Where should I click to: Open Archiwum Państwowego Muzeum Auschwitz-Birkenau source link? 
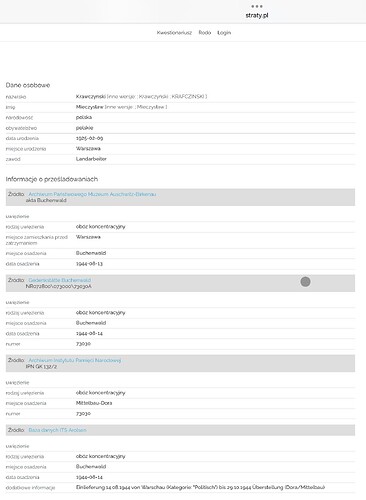(x=92, y=194)
